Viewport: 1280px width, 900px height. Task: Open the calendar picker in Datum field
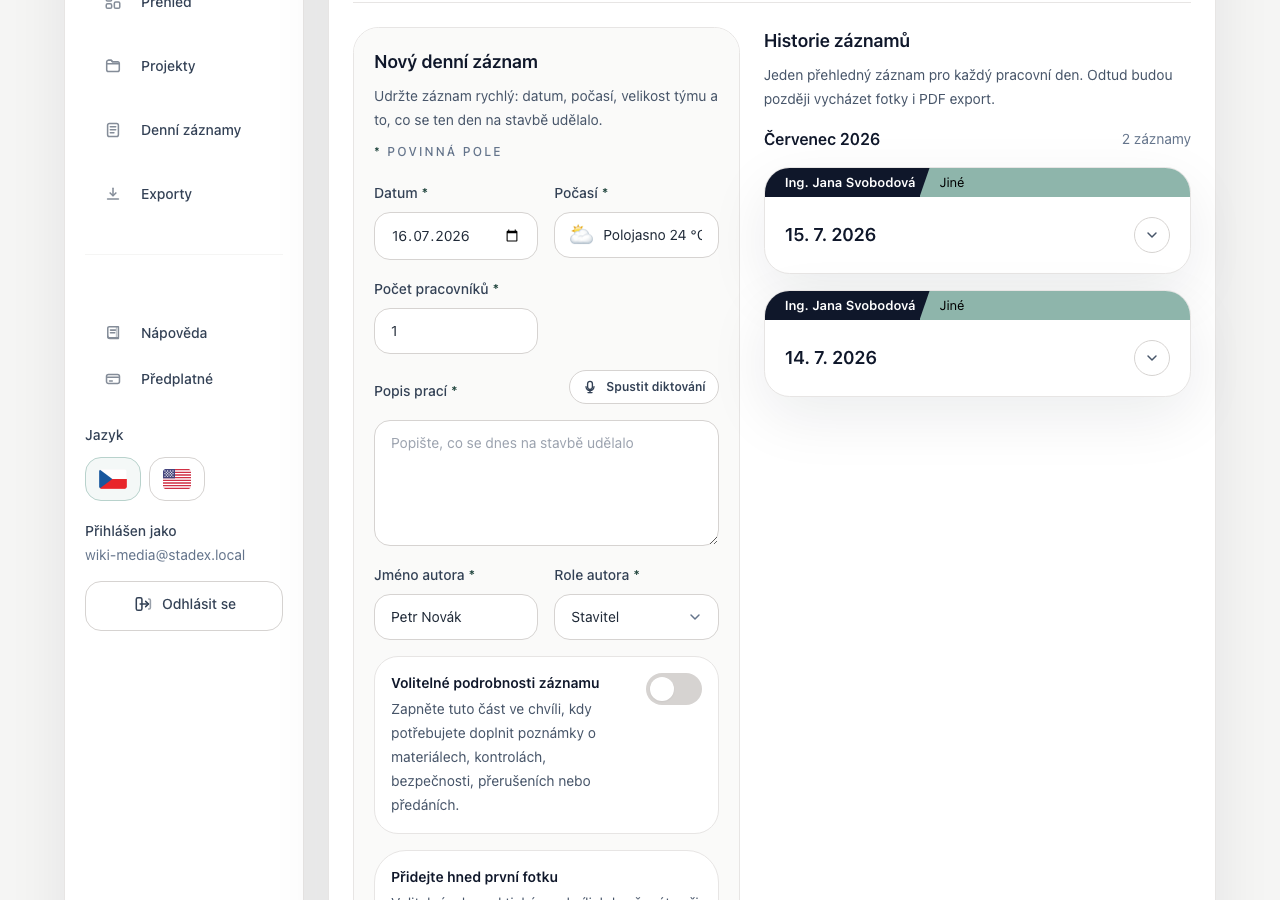tap(512, 236)
